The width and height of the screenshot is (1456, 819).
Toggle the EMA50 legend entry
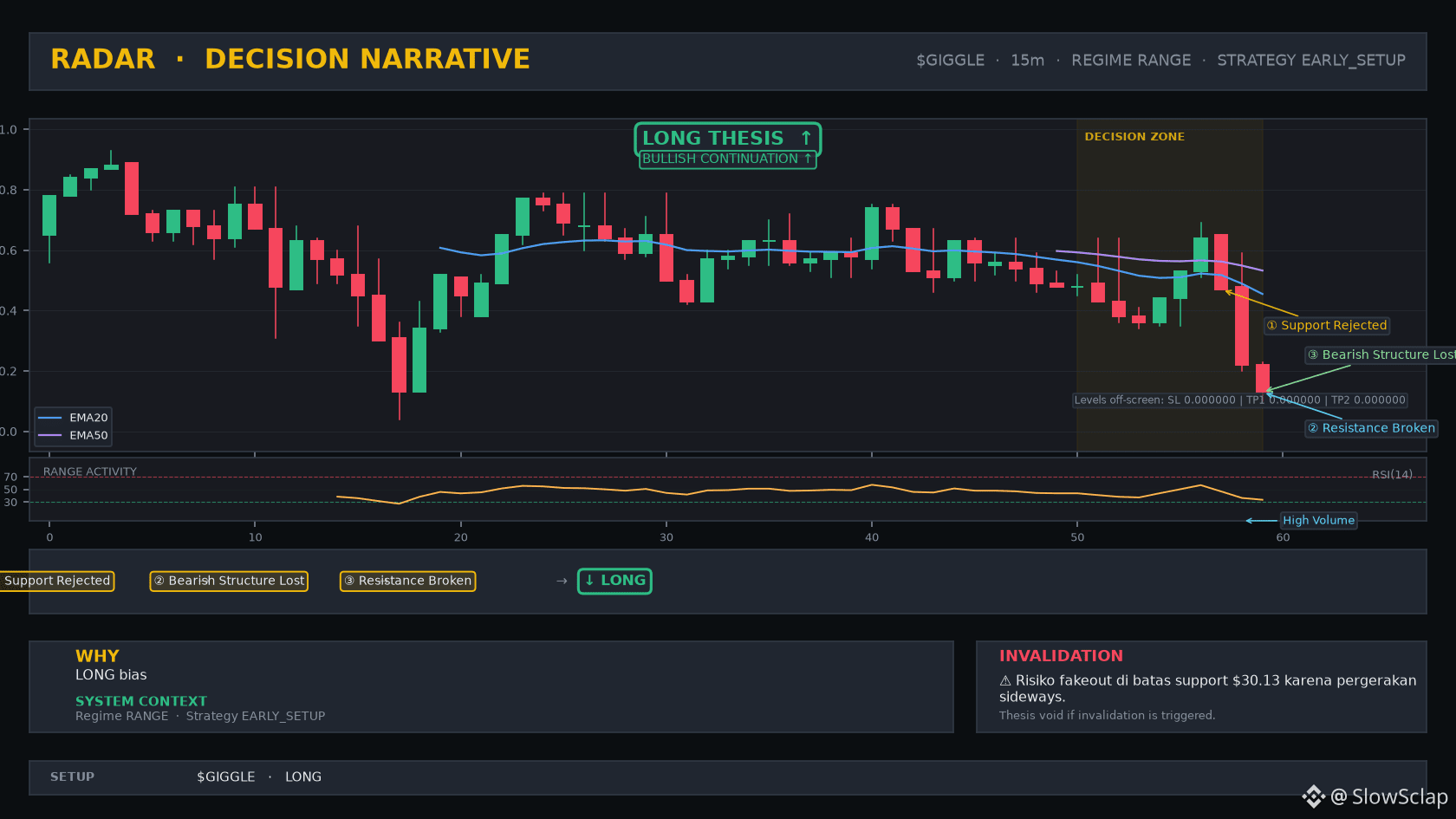tap(73, 436)
